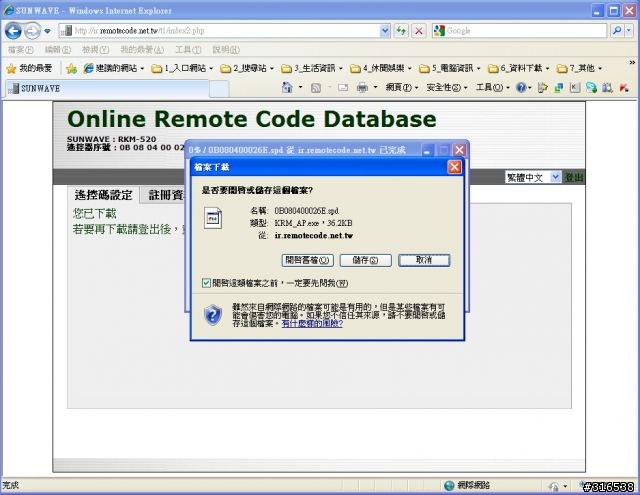Open the 我的最愛(A) menu
Screen dimensions: 640x495
tap(142, 50)
